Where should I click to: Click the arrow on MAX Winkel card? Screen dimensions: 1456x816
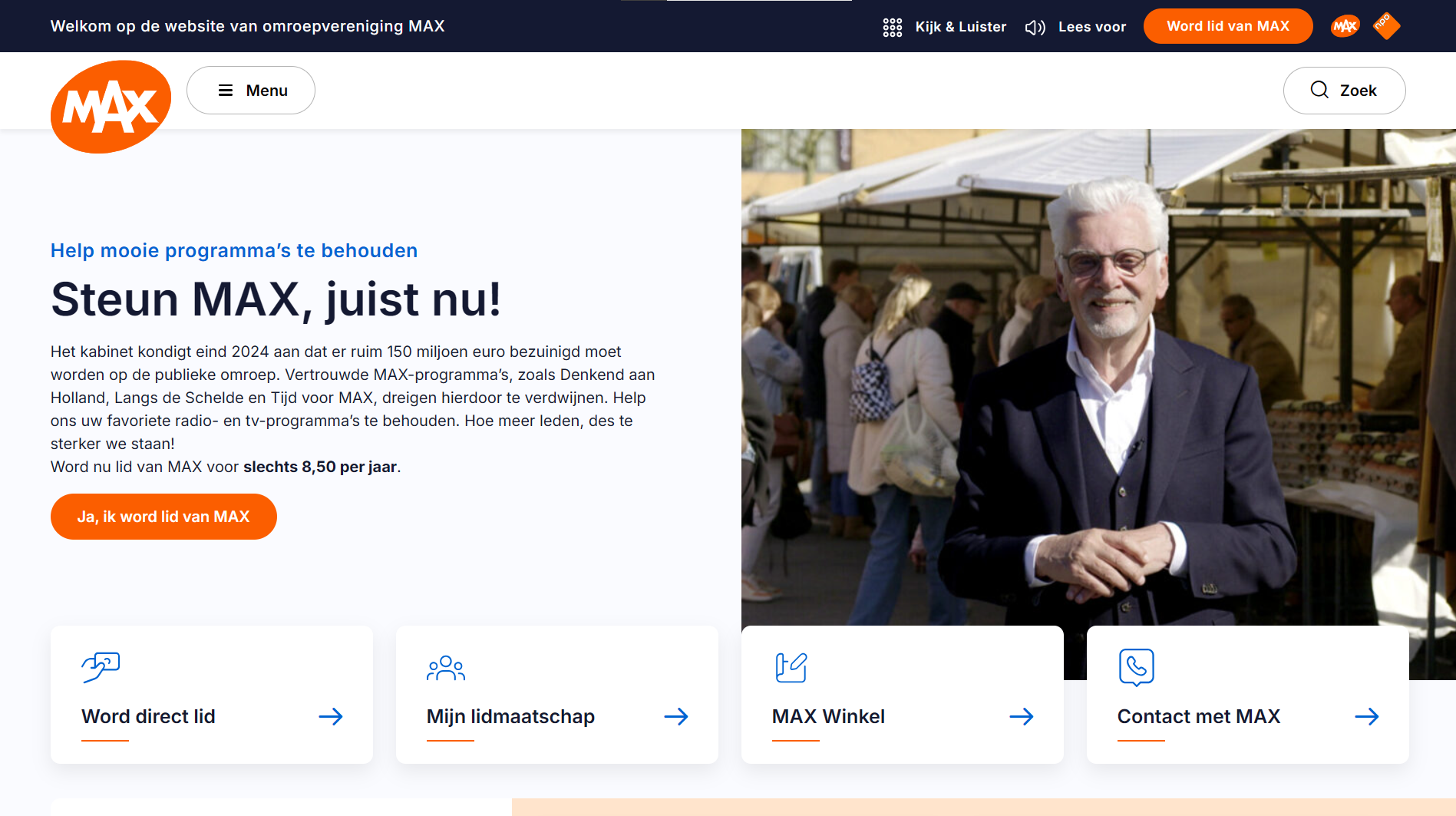[x=1022, y=717]
